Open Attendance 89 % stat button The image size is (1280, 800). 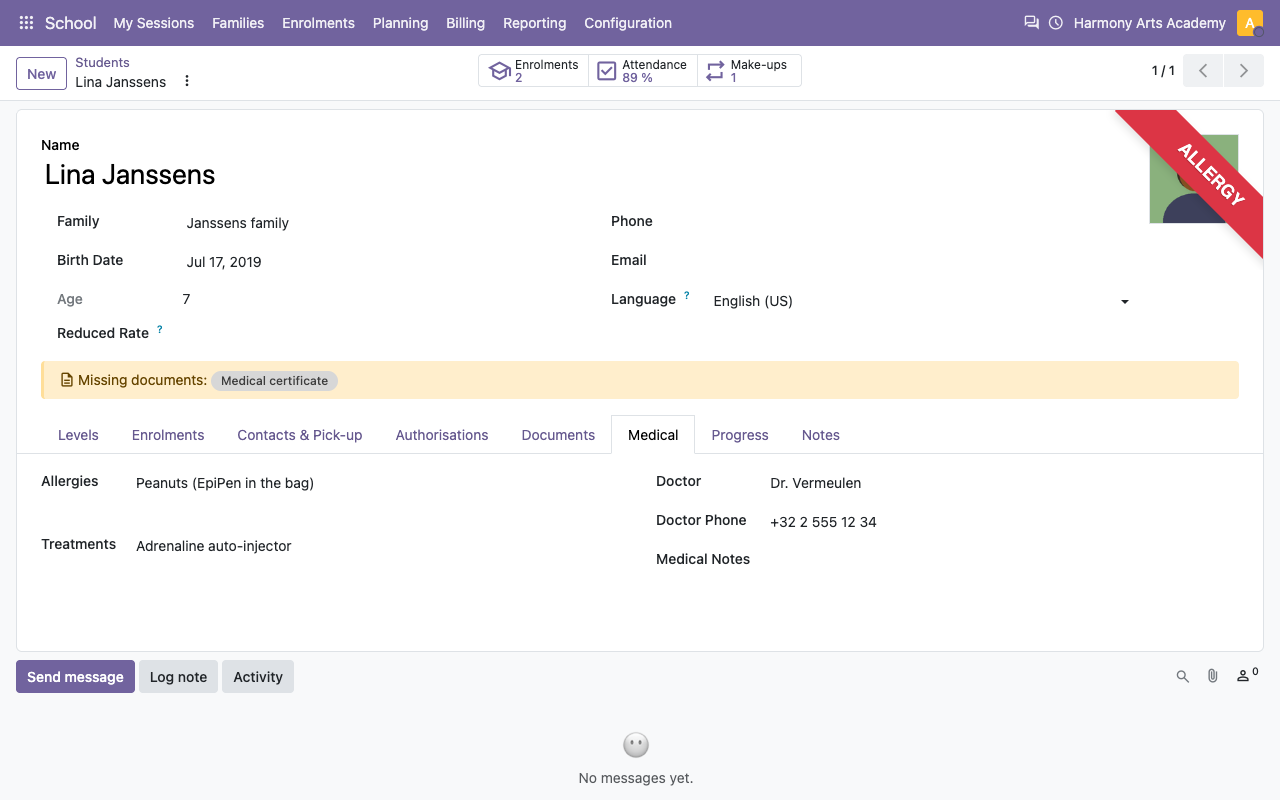(x=643, y=71)
